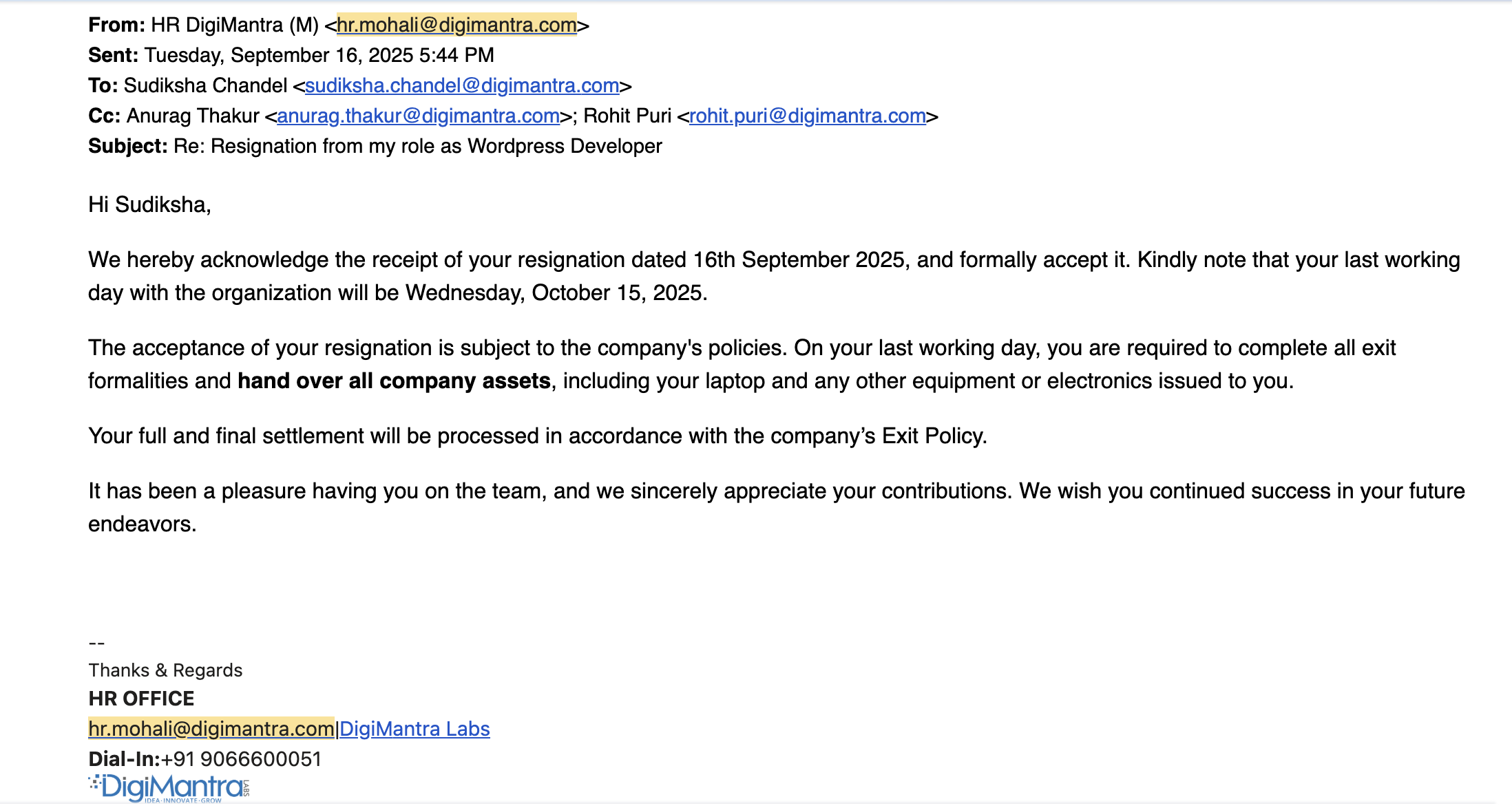Click the recipient name Sudiksha Chandel in To line
The image size is (1512, 808).
click(205, 86)
